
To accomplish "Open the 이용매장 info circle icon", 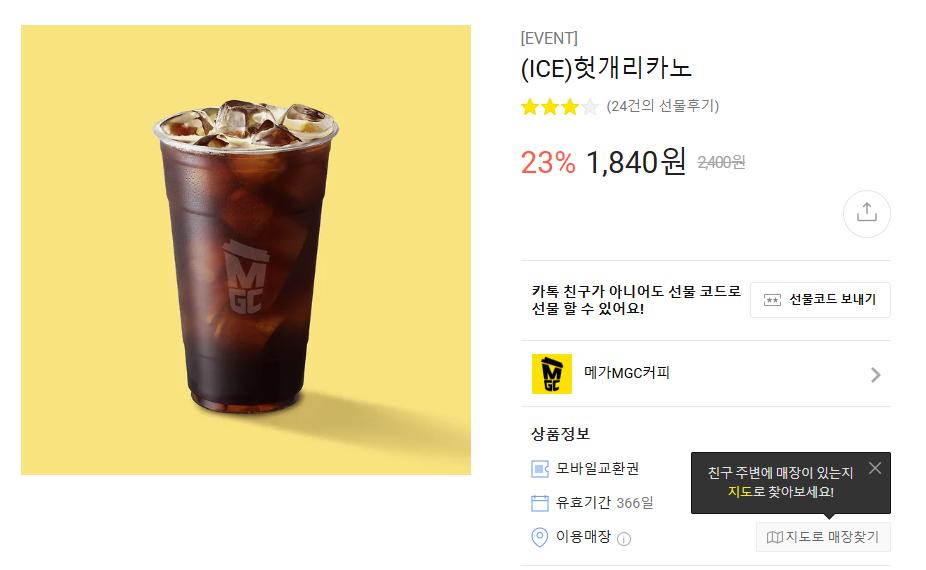I will [624, 539].
